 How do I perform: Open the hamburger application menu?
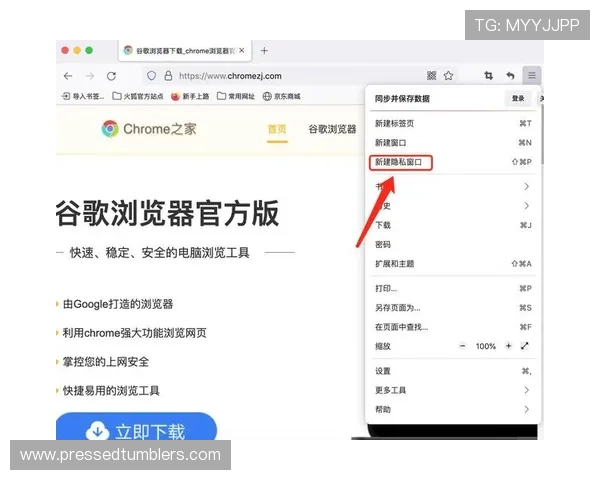click(532, 76)
